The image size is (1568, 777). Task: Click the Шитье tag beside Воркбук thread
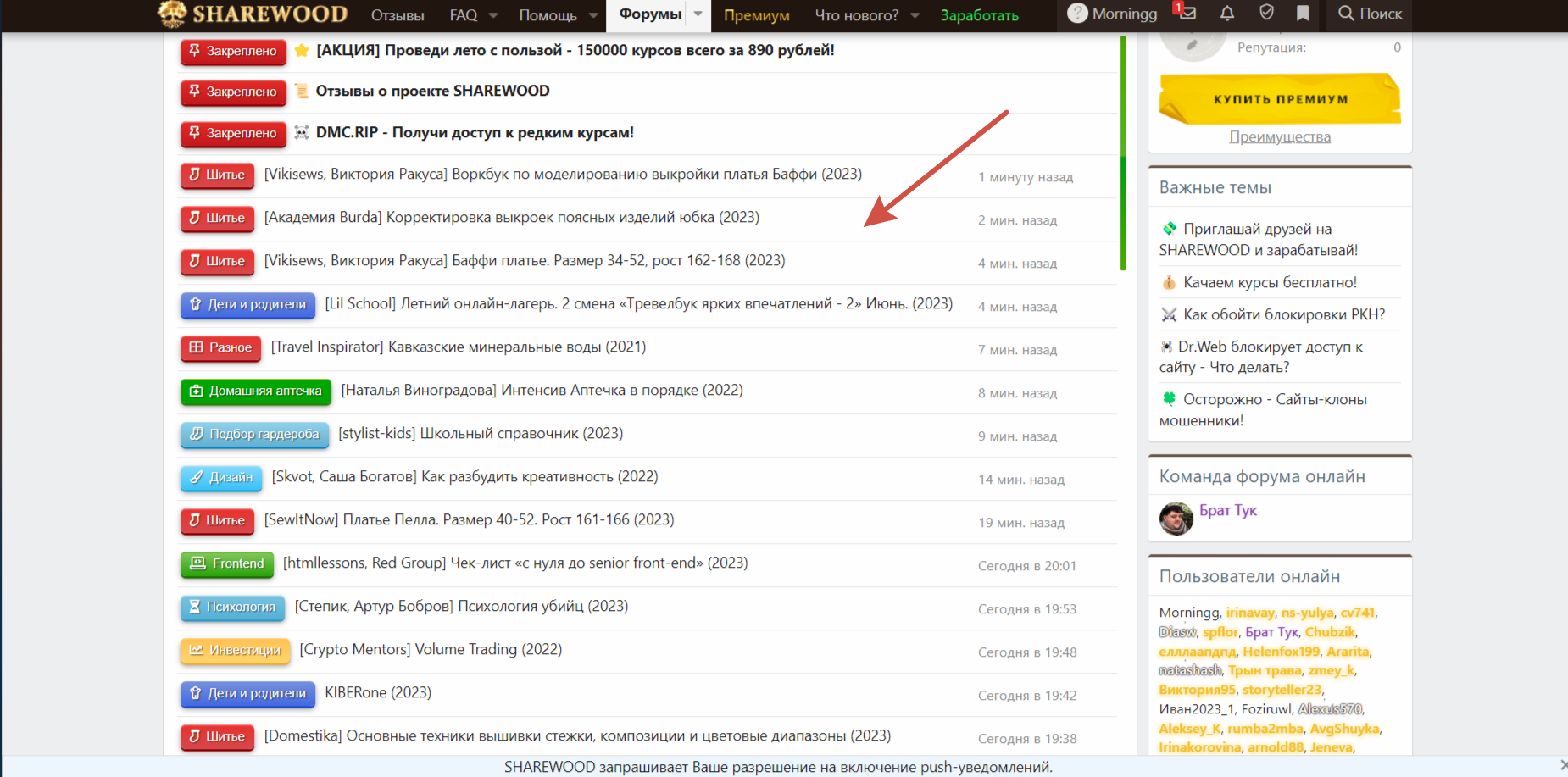[217, 175]
